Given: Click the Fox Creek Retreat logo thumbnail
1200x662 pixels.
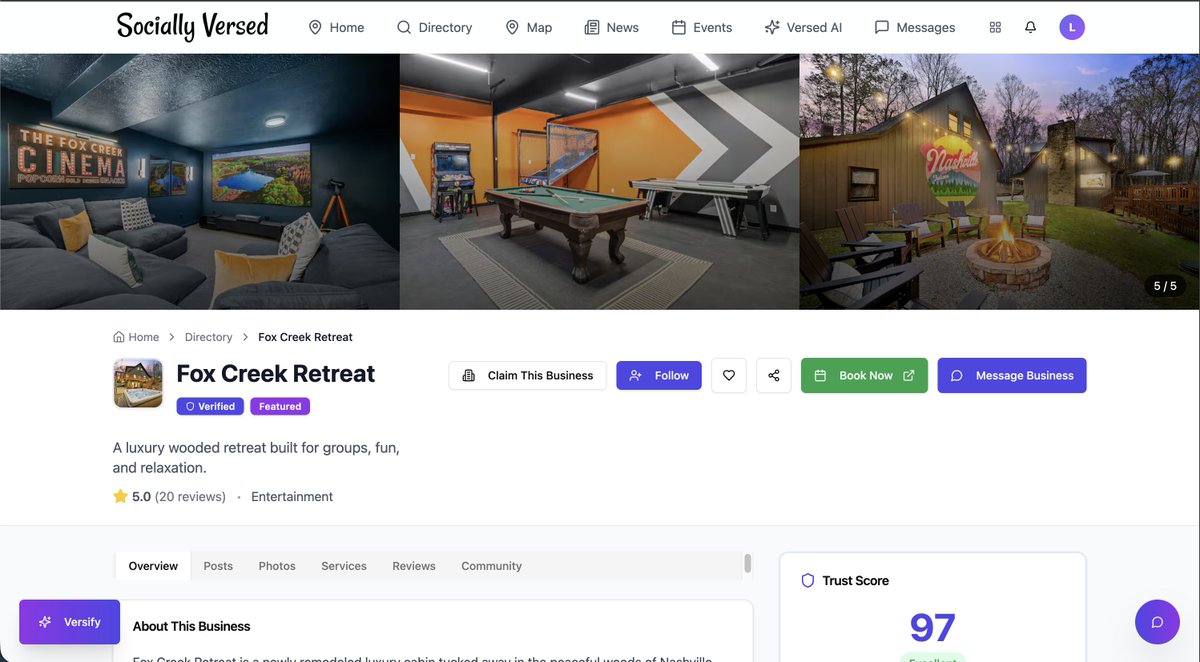Looking at the screenshot, I should 138,383.
